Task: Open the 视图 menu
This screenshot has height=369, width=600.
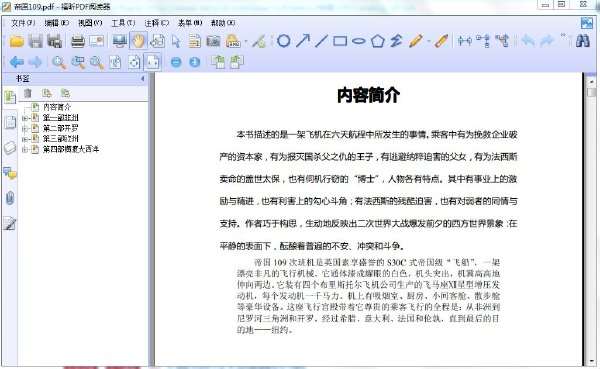Action: tap(90, 23)
